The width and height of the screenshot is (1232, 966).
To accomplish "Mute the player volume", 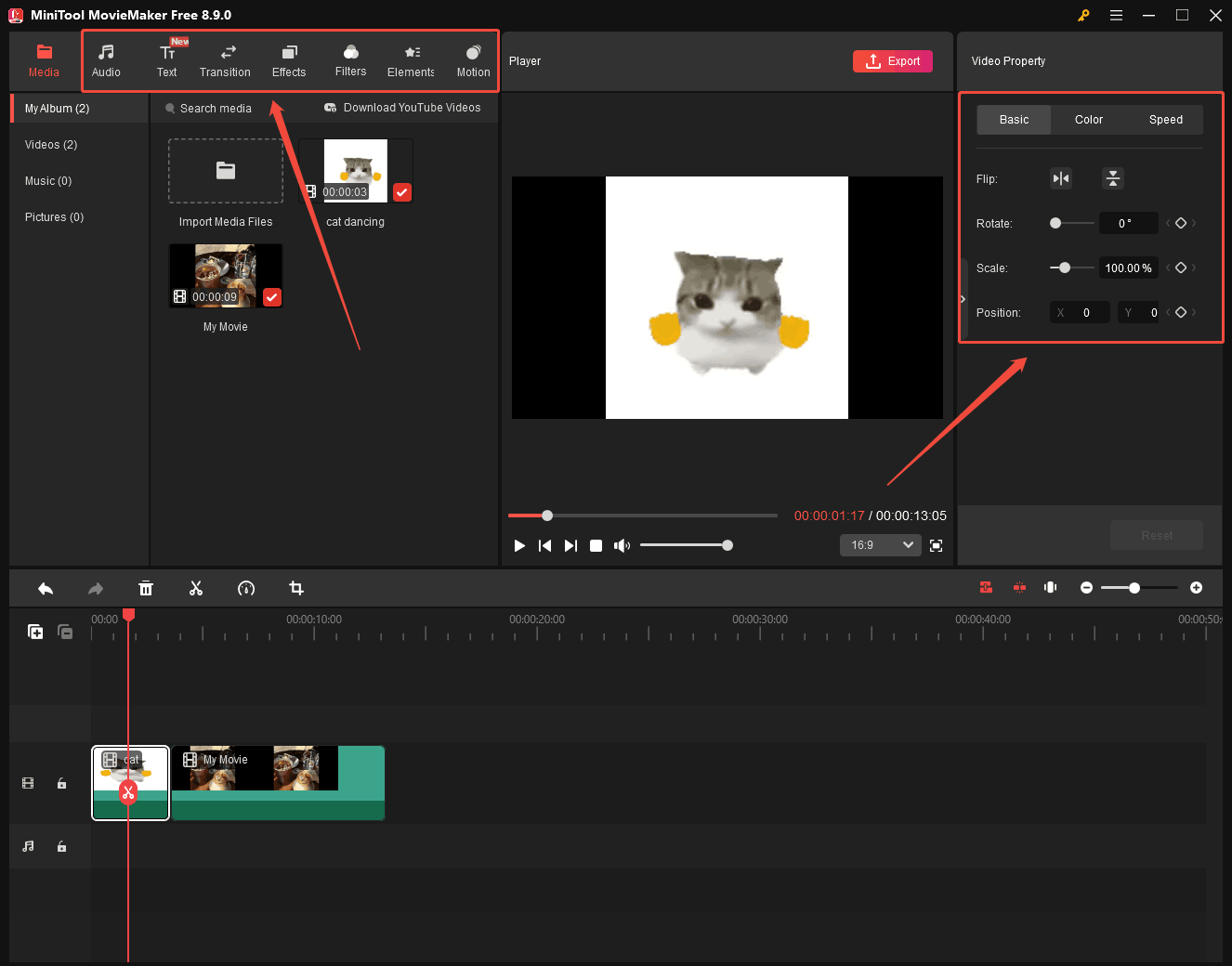I will point(622,545).
